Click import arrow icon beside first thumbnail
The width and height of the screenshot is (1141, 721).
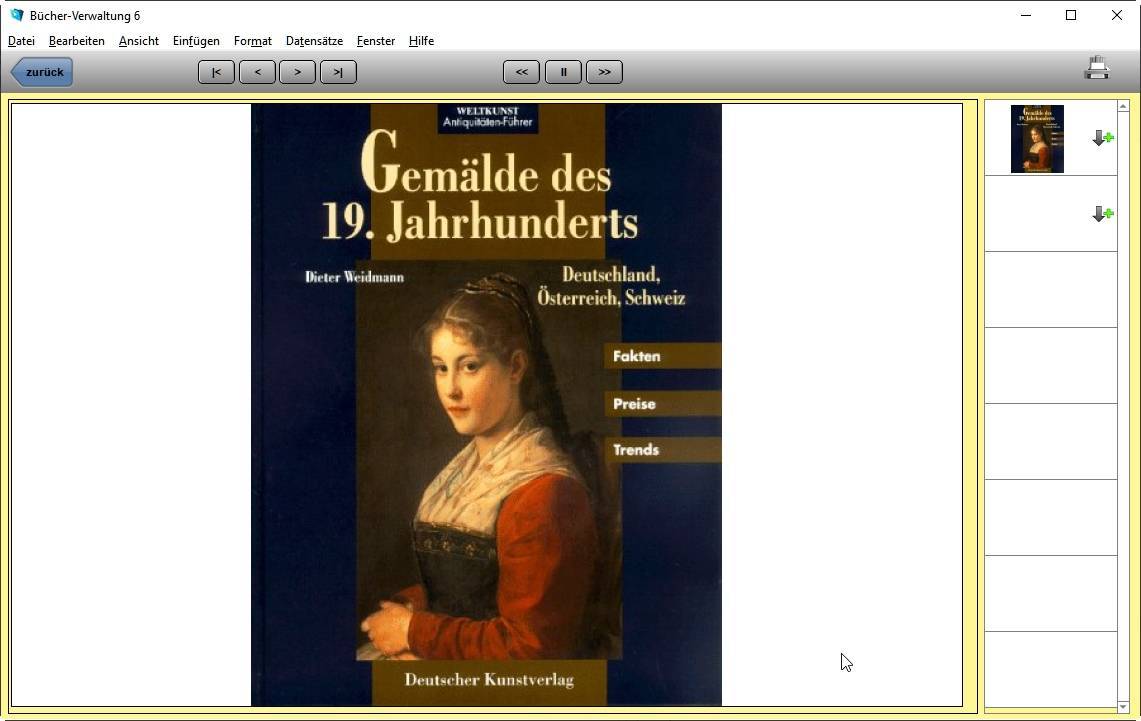pos(1102,138)
